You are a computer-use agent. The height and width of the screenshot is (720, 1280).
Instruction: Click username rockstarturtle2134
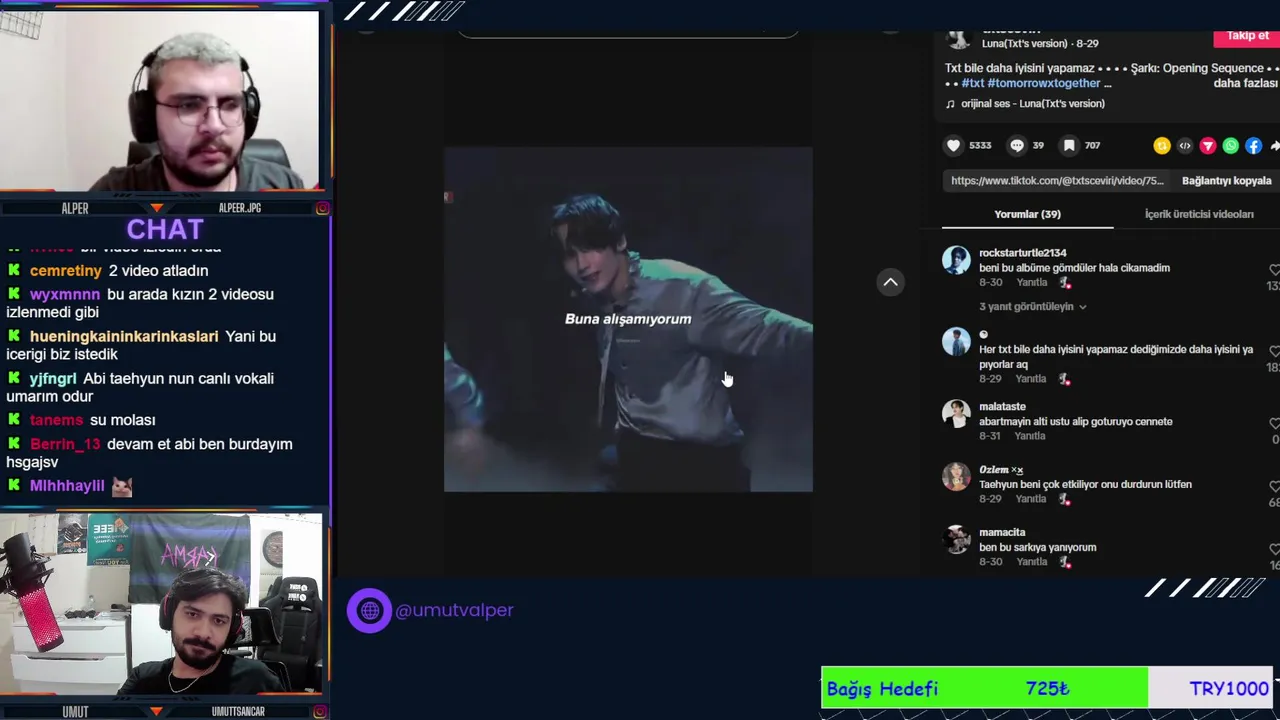click(1022, 253)
